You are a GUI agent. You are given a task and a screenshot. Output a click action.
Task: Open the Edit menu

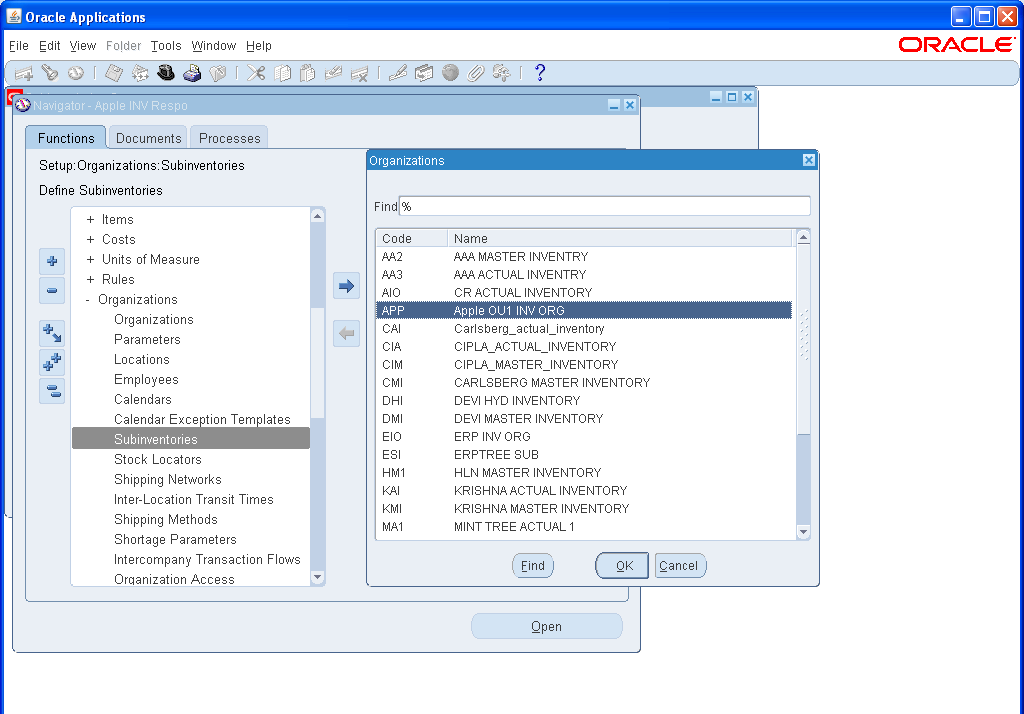50,46
